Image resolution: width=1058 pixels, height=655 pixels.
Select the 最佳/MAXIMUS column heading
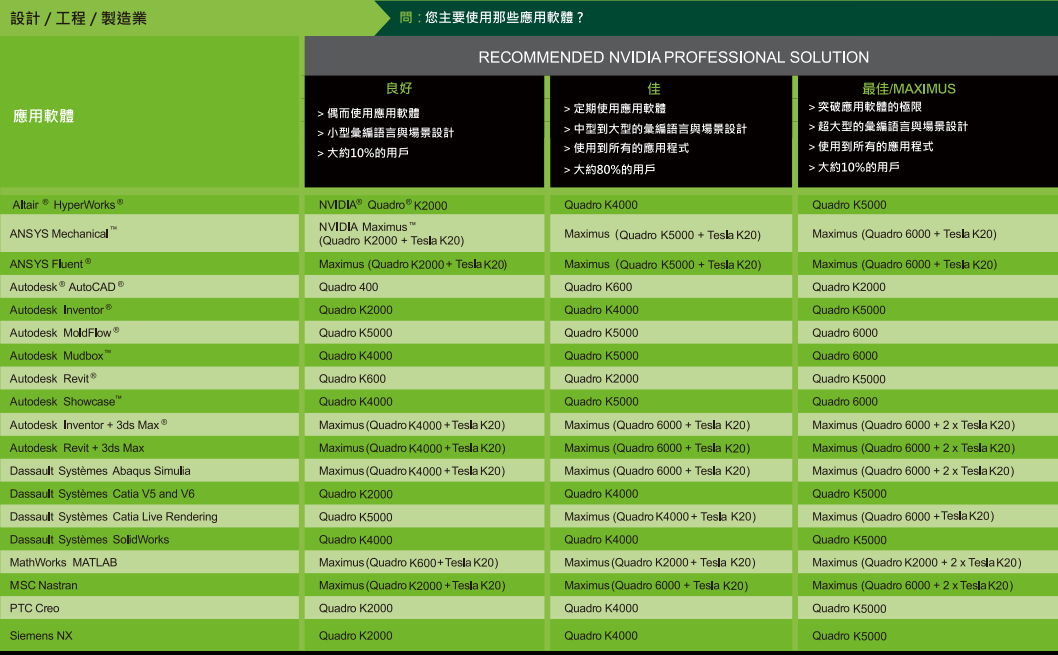(908, 88)
